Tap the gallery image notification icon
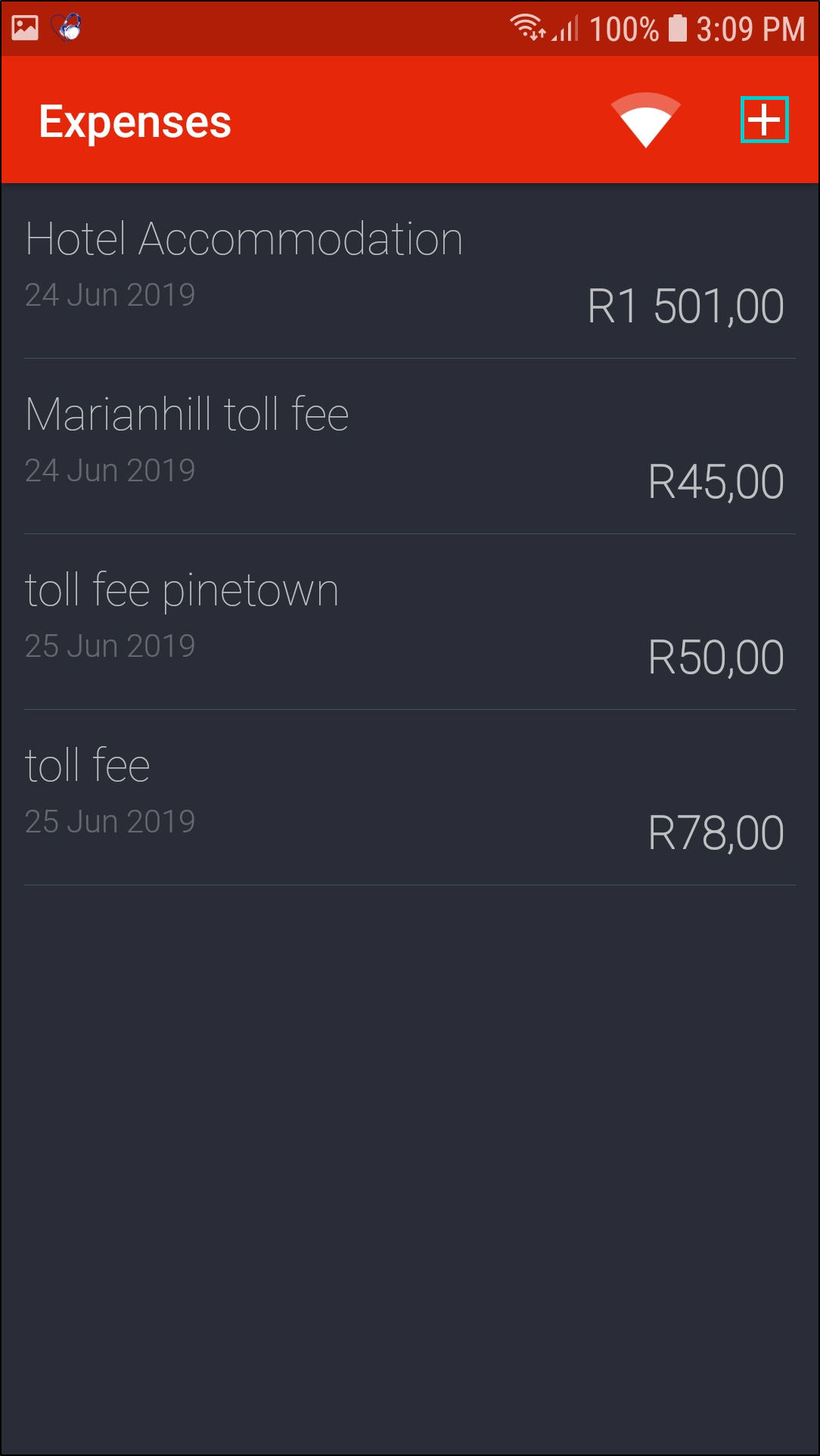 pos(25,28)
